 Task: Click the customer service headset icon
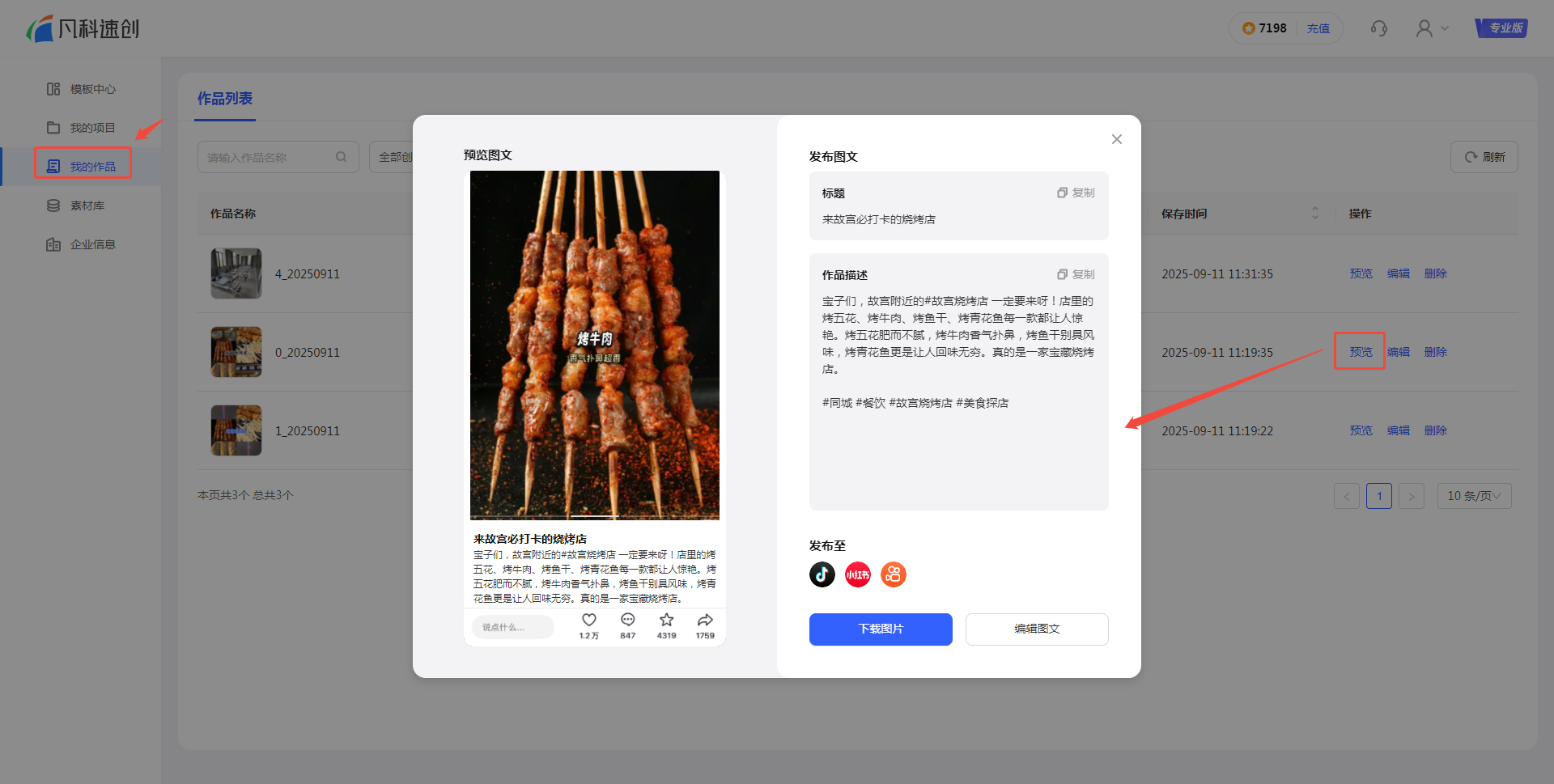point(1379,28)
